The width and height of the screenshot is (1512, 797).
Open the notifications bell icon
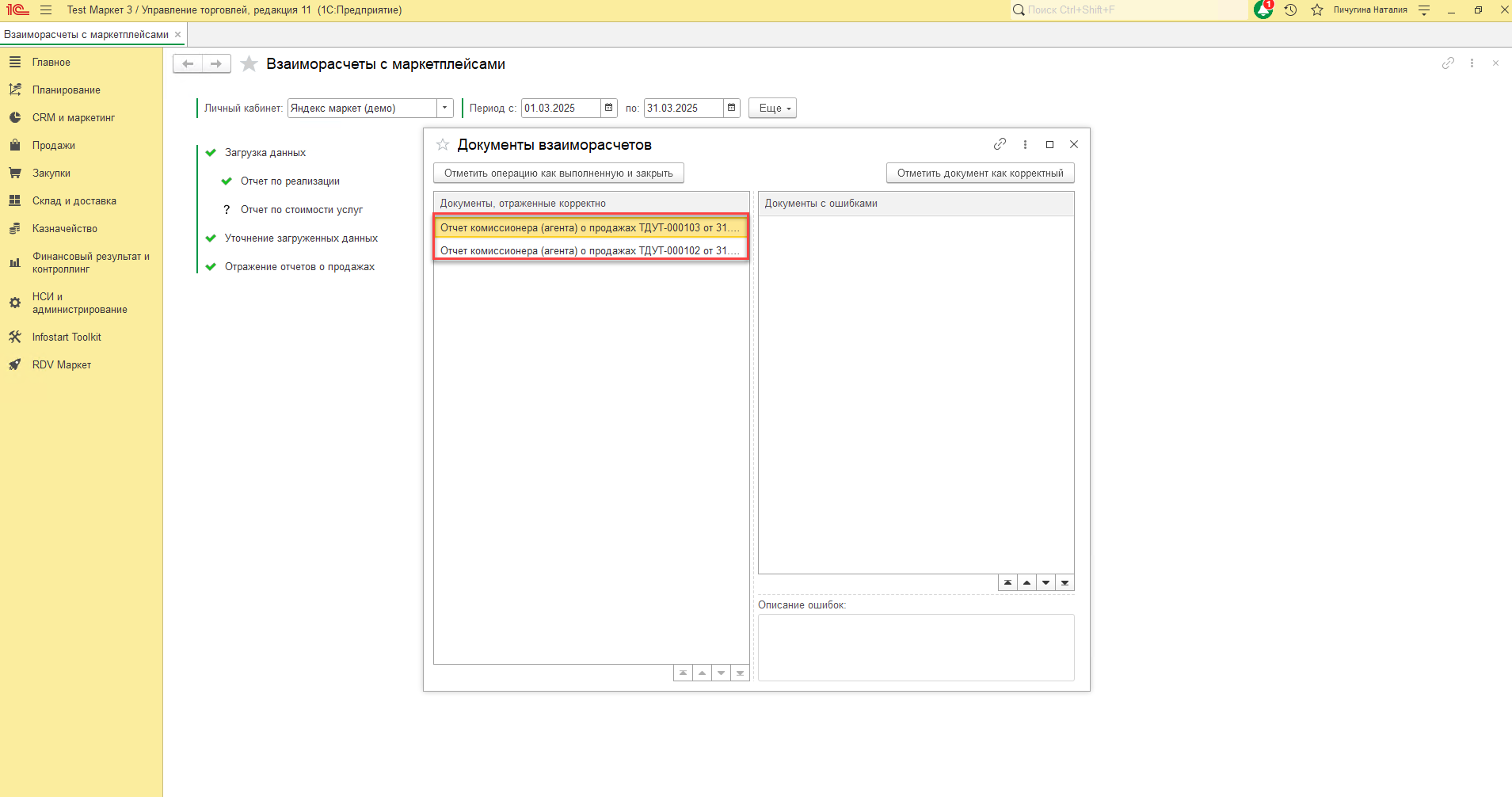[1263, 10]
